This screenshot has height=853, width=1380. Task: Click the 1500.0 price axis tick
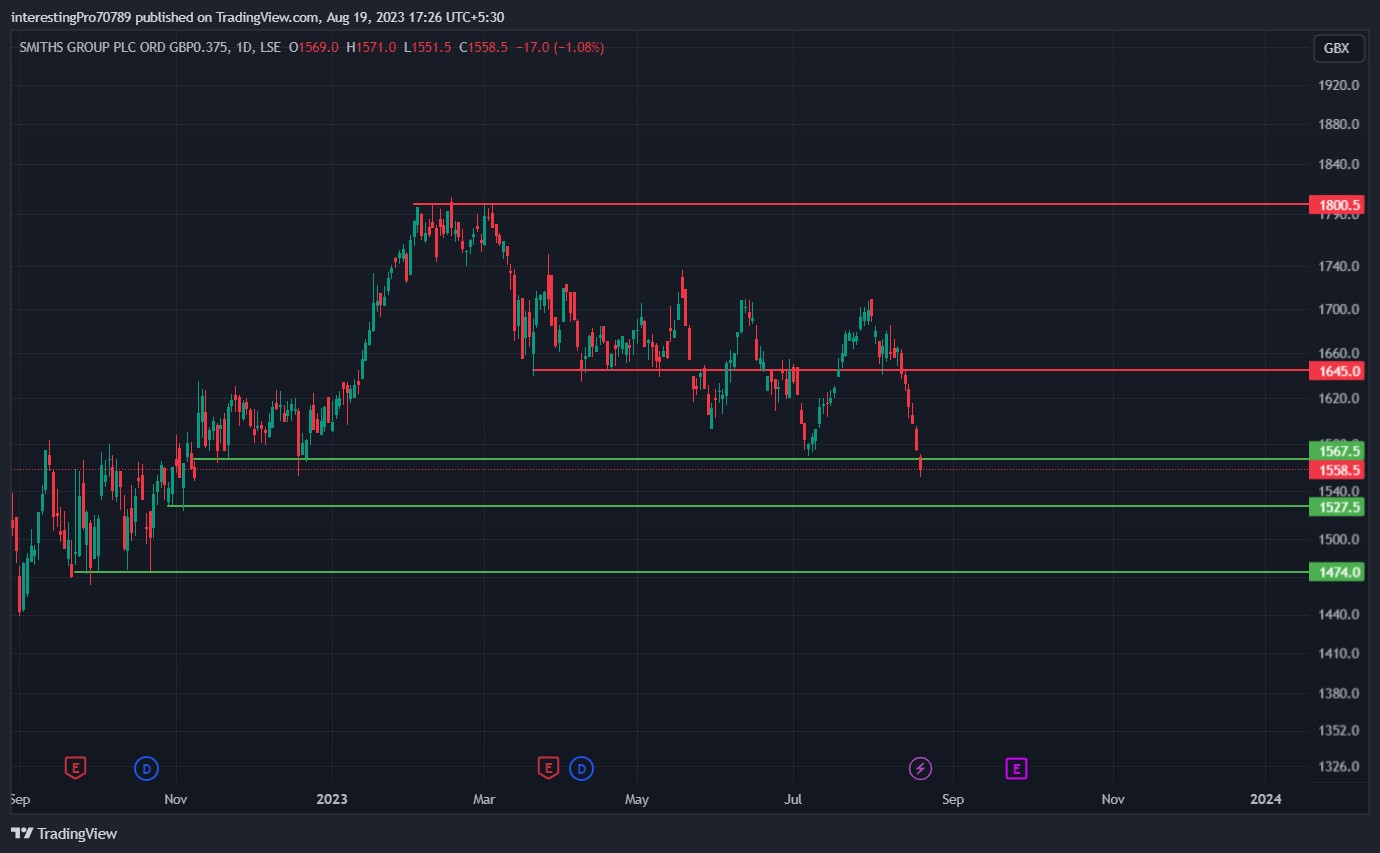(1339, 540)
